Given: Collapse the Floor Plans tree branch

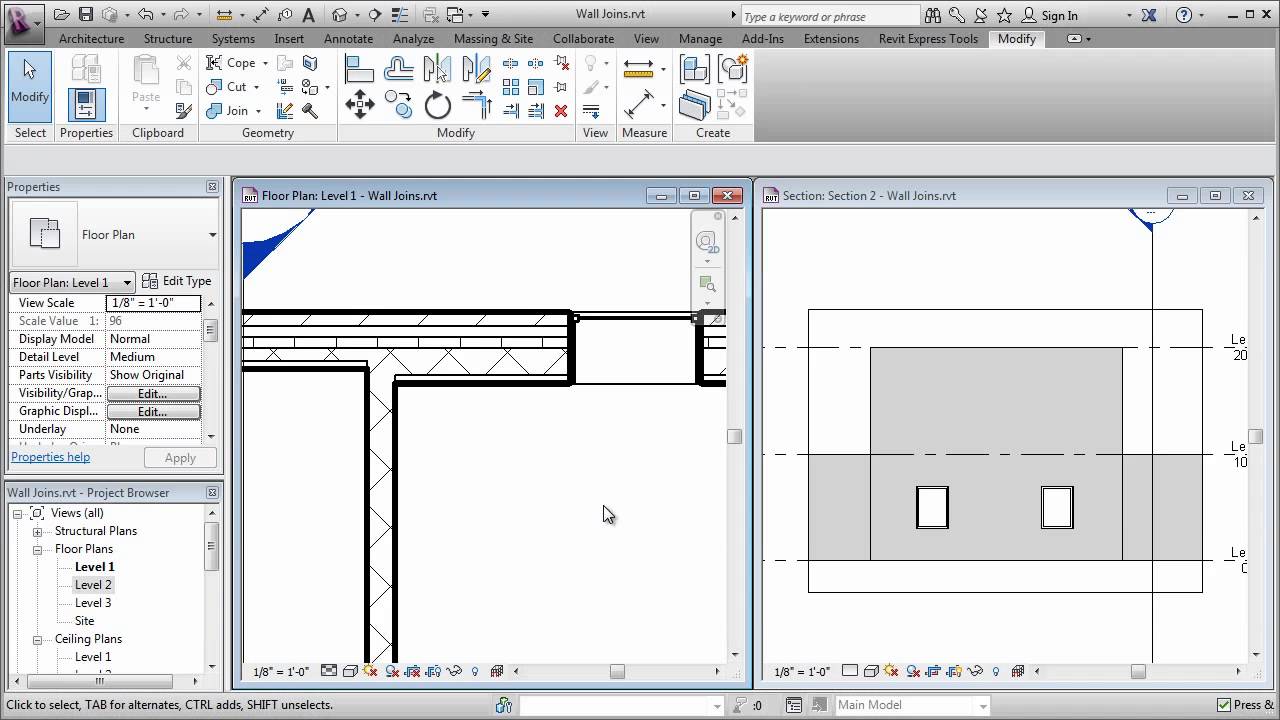Looking at the screenshot, I should pos(36,548).
